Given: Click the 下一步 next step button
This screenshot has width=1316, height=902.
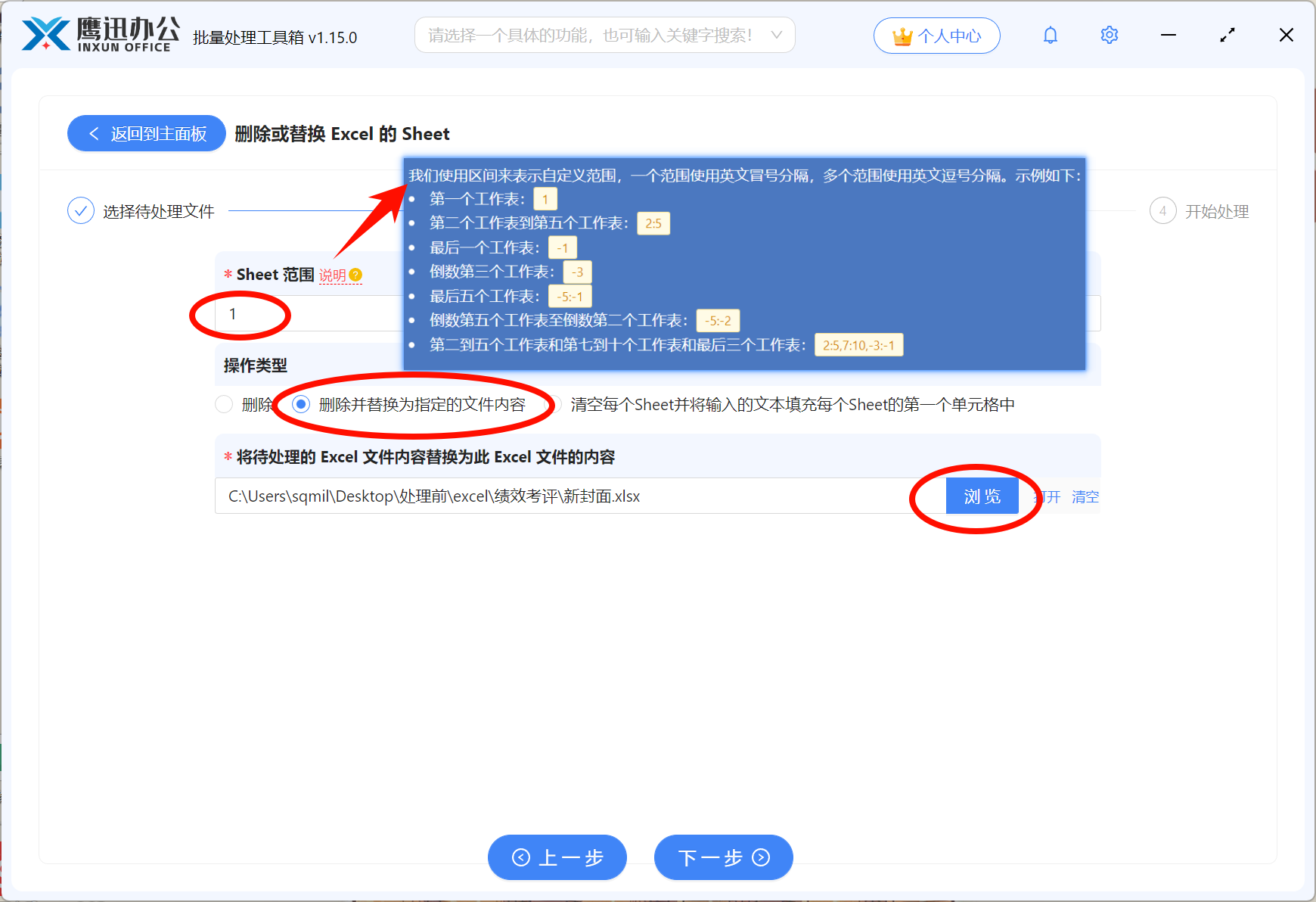Looking at the screenshot, I should [722, 857].
